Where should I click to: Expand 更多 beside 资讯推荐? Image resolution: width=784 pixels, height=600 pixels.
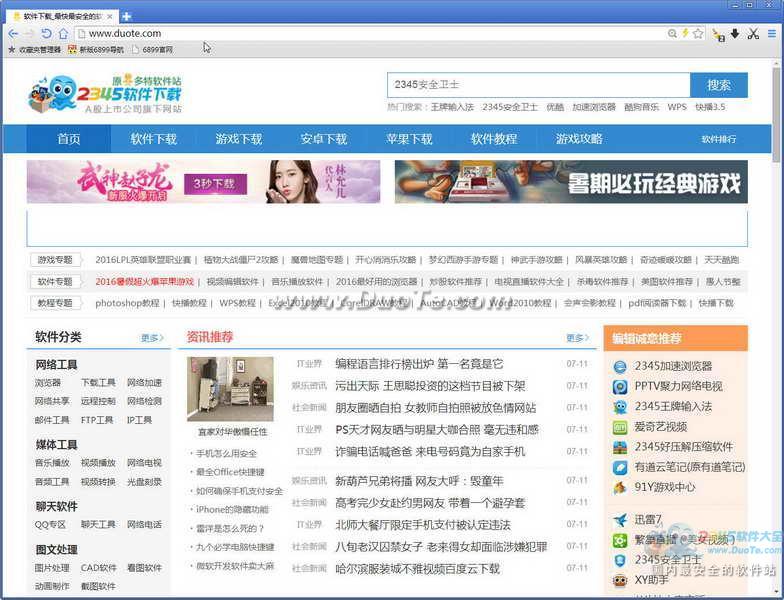(x=578, y=338)
